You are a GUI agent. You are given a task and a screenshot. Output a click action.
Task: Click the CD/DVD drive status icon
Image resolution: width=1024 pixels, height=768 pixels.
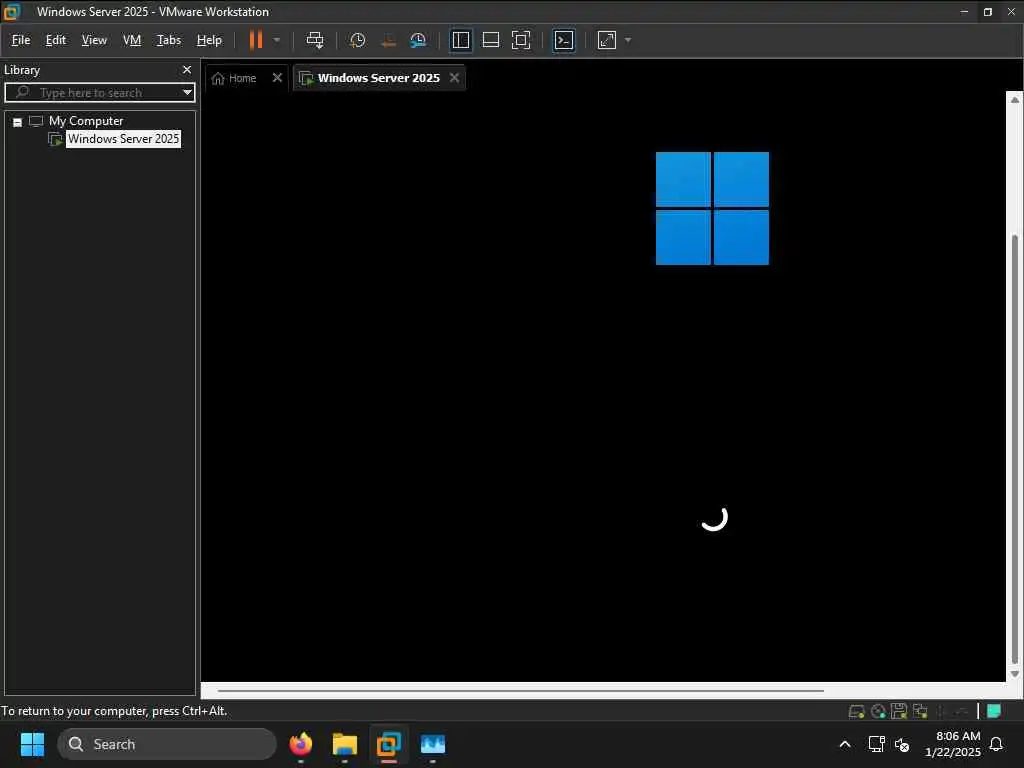tap(878, 711)
